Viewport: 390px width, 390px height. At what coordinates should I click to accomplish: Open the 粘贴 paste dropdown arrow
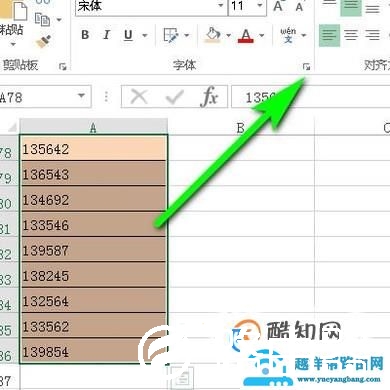(x=13, y=44)
